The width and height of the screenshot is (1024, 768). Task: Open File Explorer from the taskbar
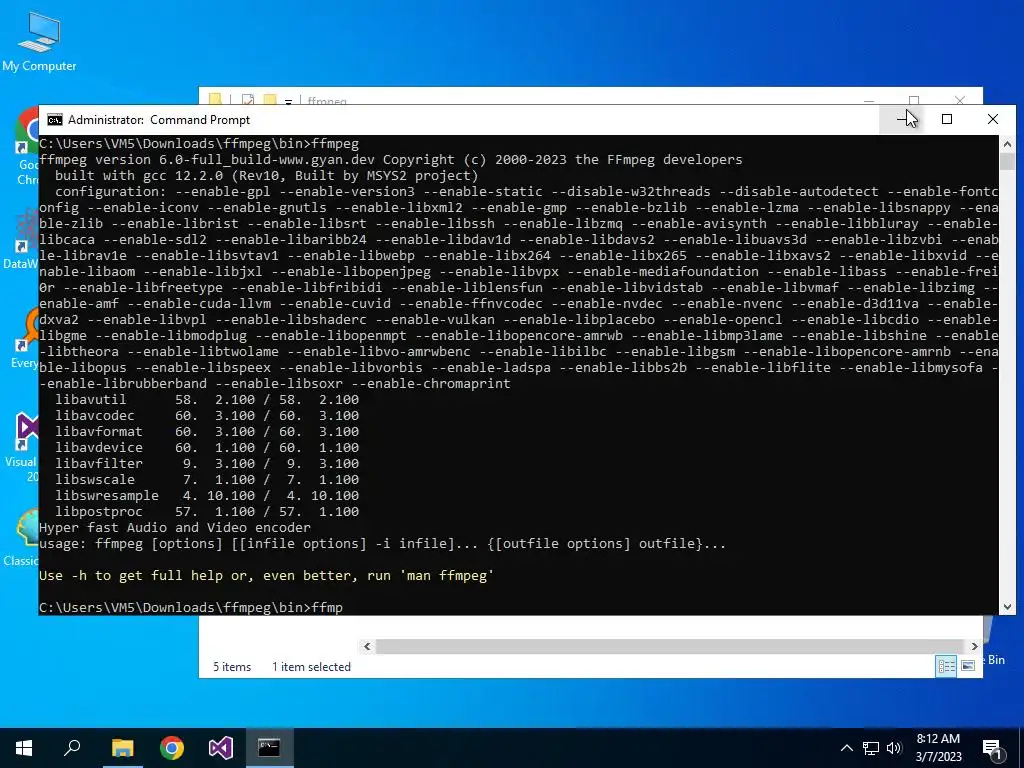click(x=122, y=748)
